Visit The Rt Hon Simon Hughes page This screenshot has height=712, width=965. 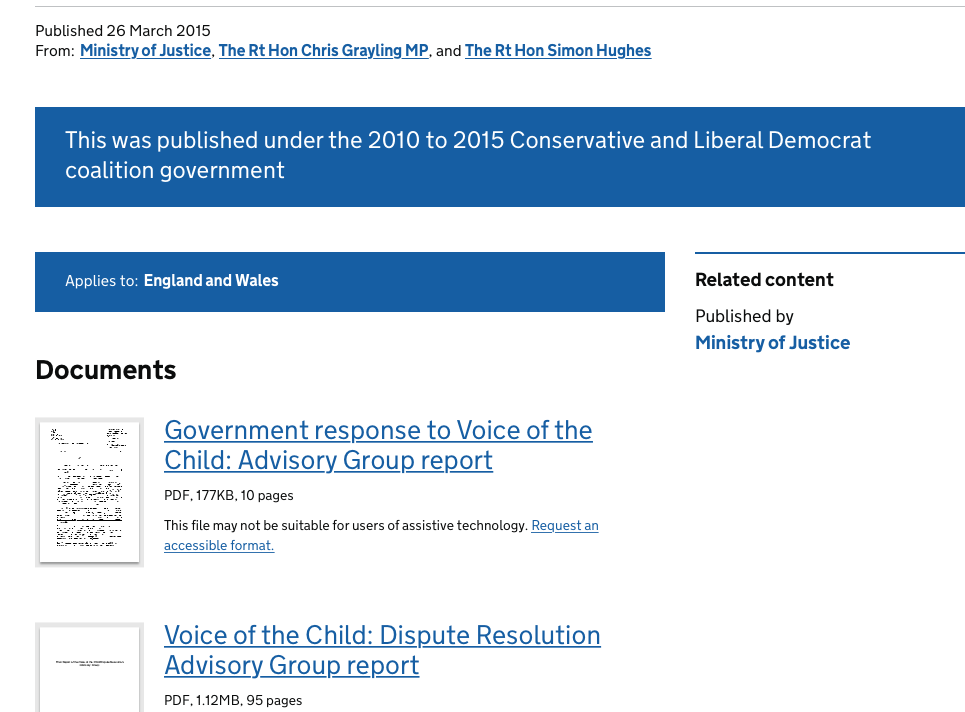(558, 51)
